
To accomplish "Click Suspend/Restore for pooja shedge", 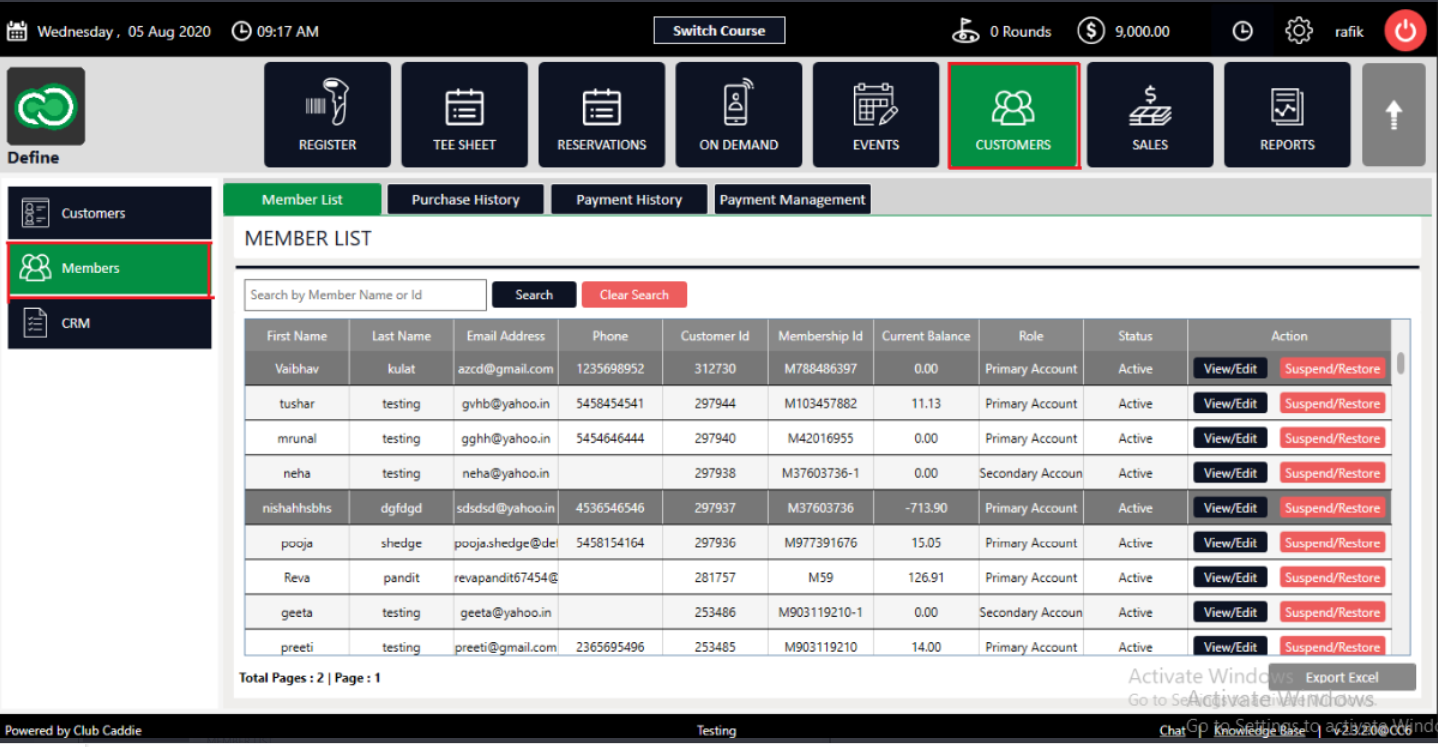I will tap(1332, 543).
